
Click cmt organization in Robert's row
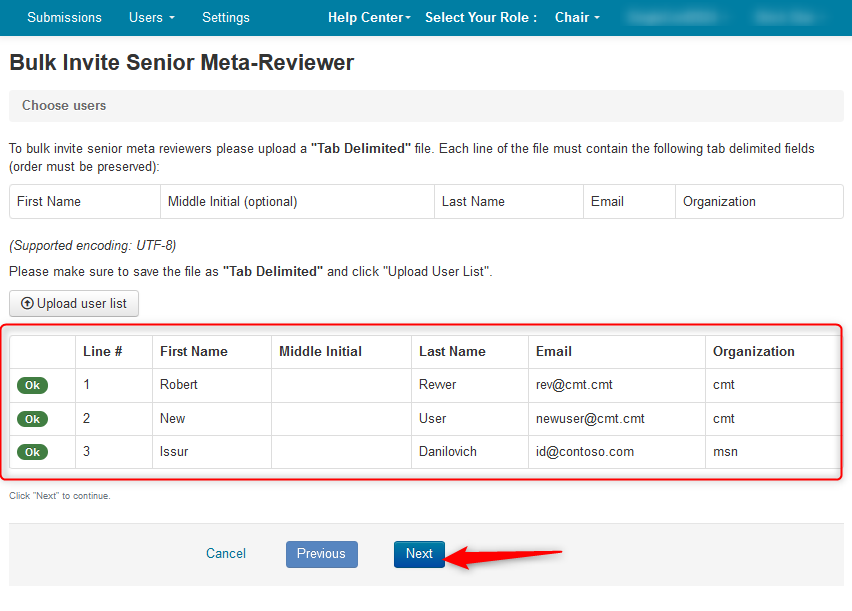tap(724, 385)
